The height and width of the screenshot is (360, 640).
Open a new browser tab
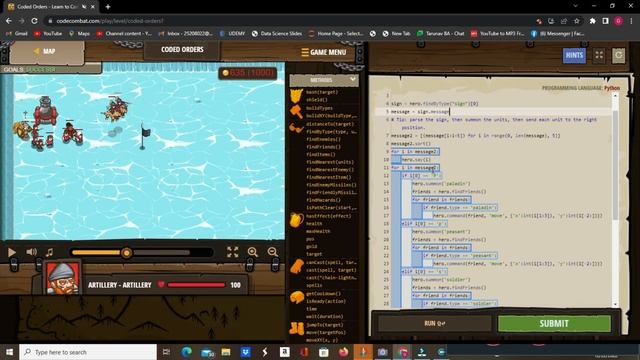click(x=108, y=7)
